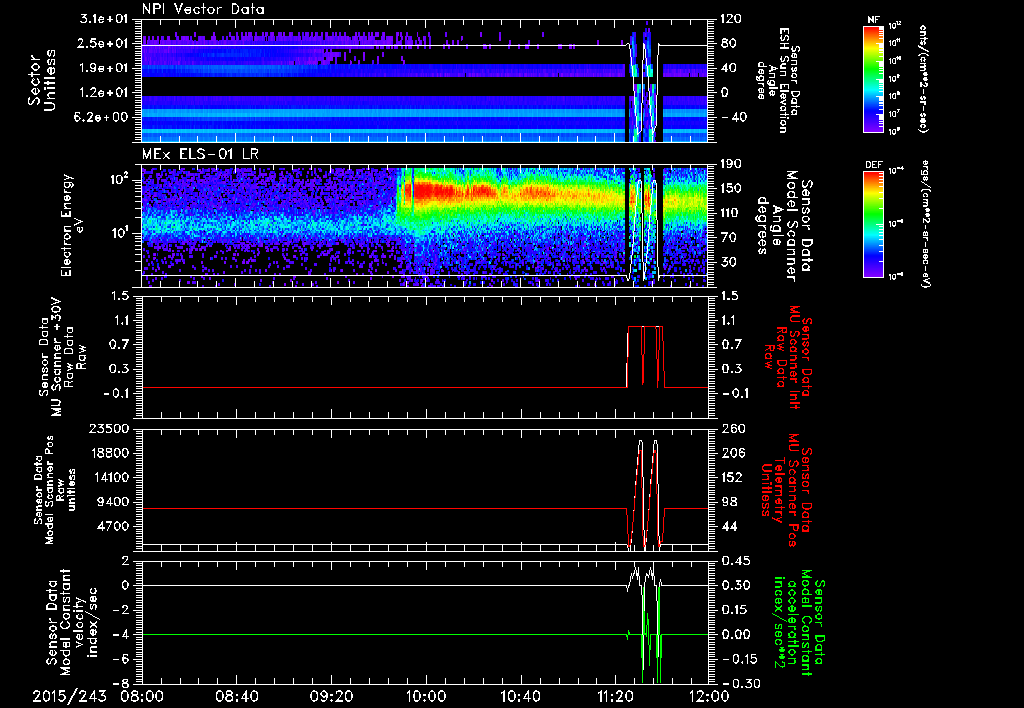Click the 150 tick on Scanner Angle axis
Viewport: 1024px width, 708px height.
coord(731,189)
